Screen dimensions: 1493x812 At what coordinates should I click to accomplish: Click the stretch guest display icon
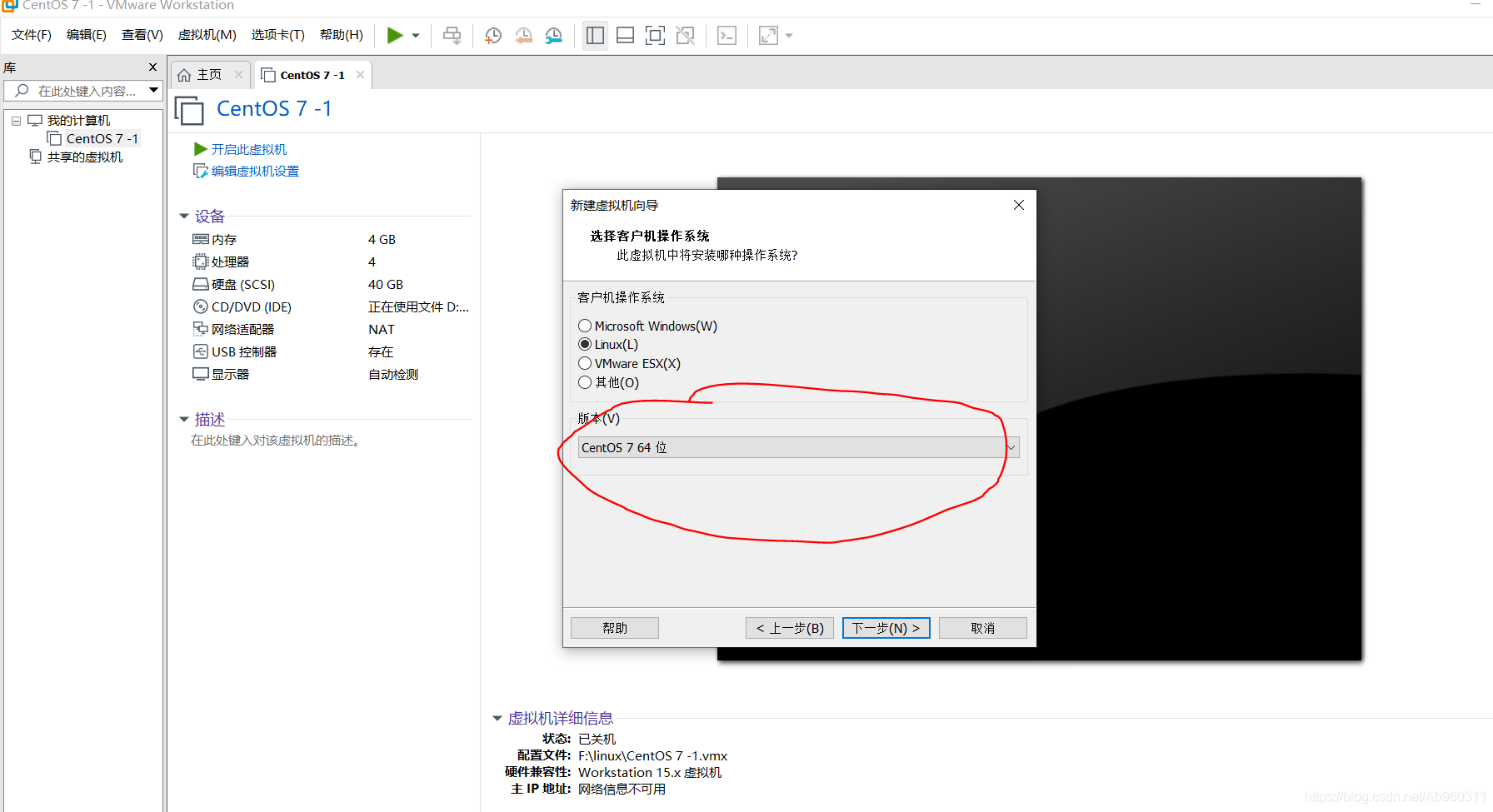click(768, 35)
